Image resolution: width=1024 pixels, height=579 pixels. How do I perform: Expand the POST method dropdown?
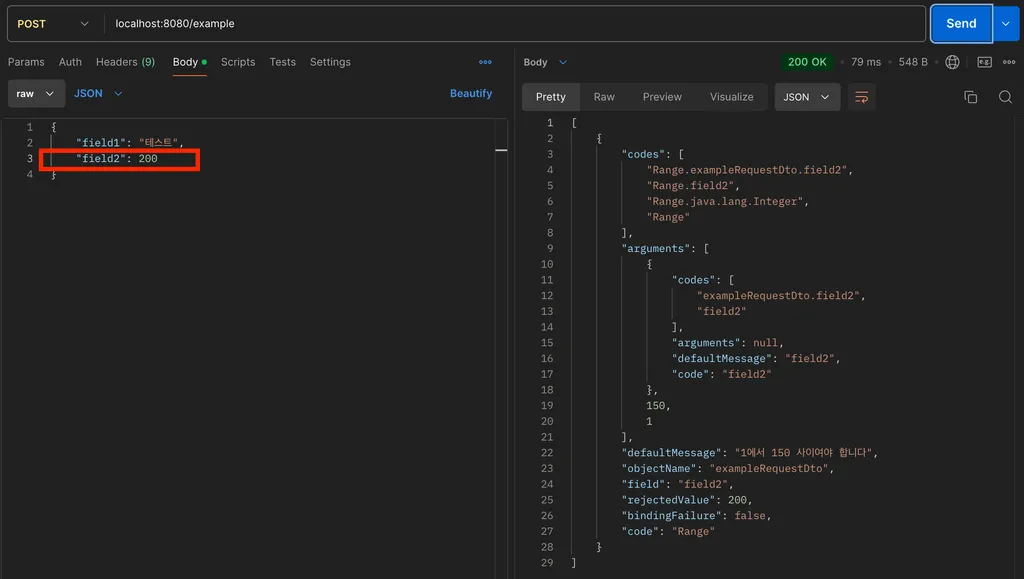pyautogui.click(x=53, y=23)
